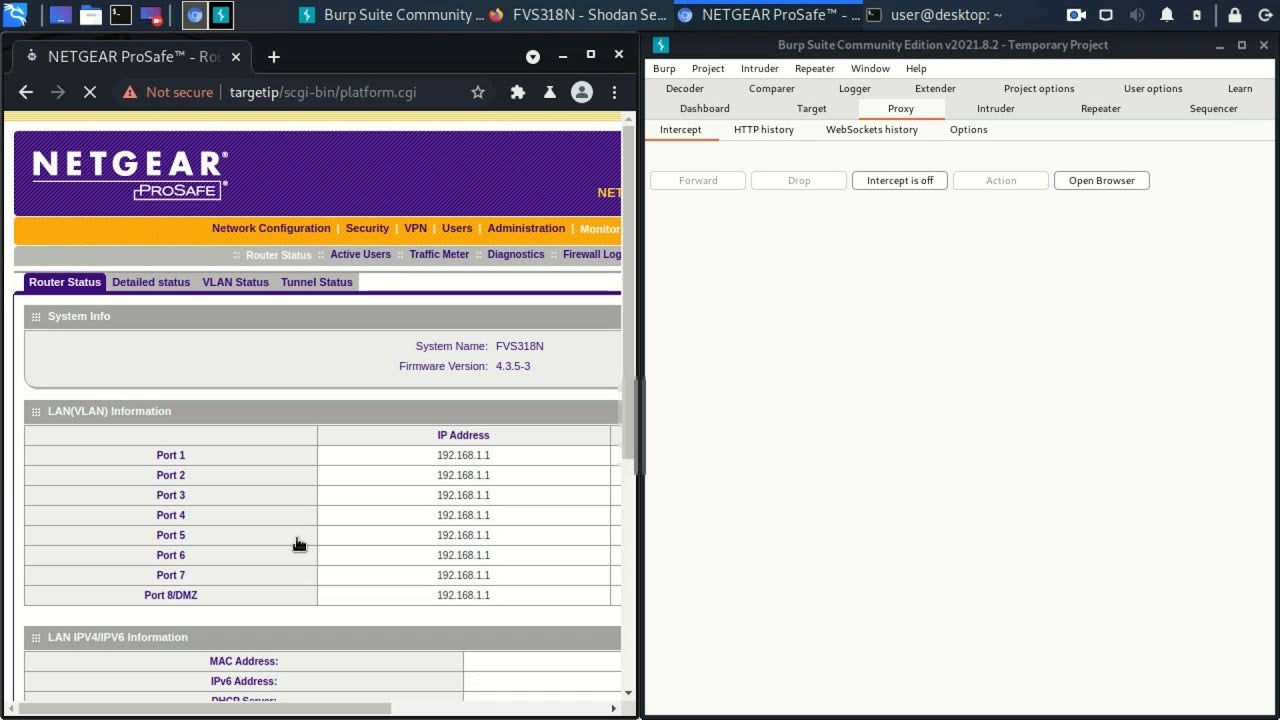Open the Kali Linux applications menu
1280x720 pixels.
tap(15, 15)
